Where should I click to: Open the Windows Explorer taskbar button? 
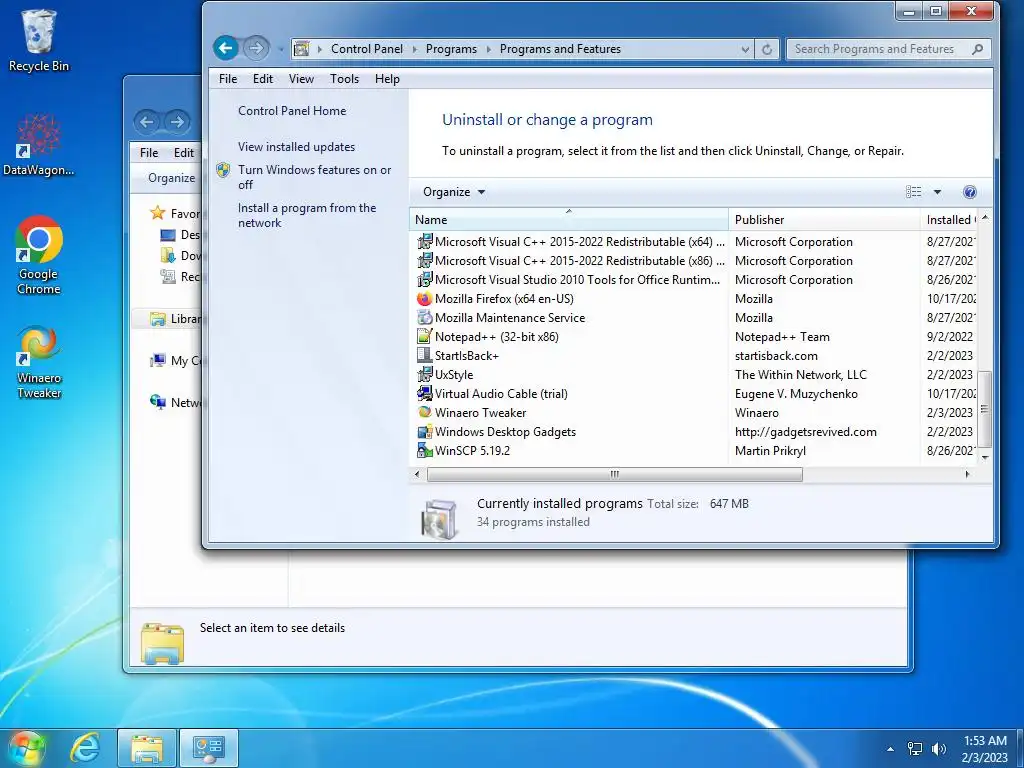147,748
